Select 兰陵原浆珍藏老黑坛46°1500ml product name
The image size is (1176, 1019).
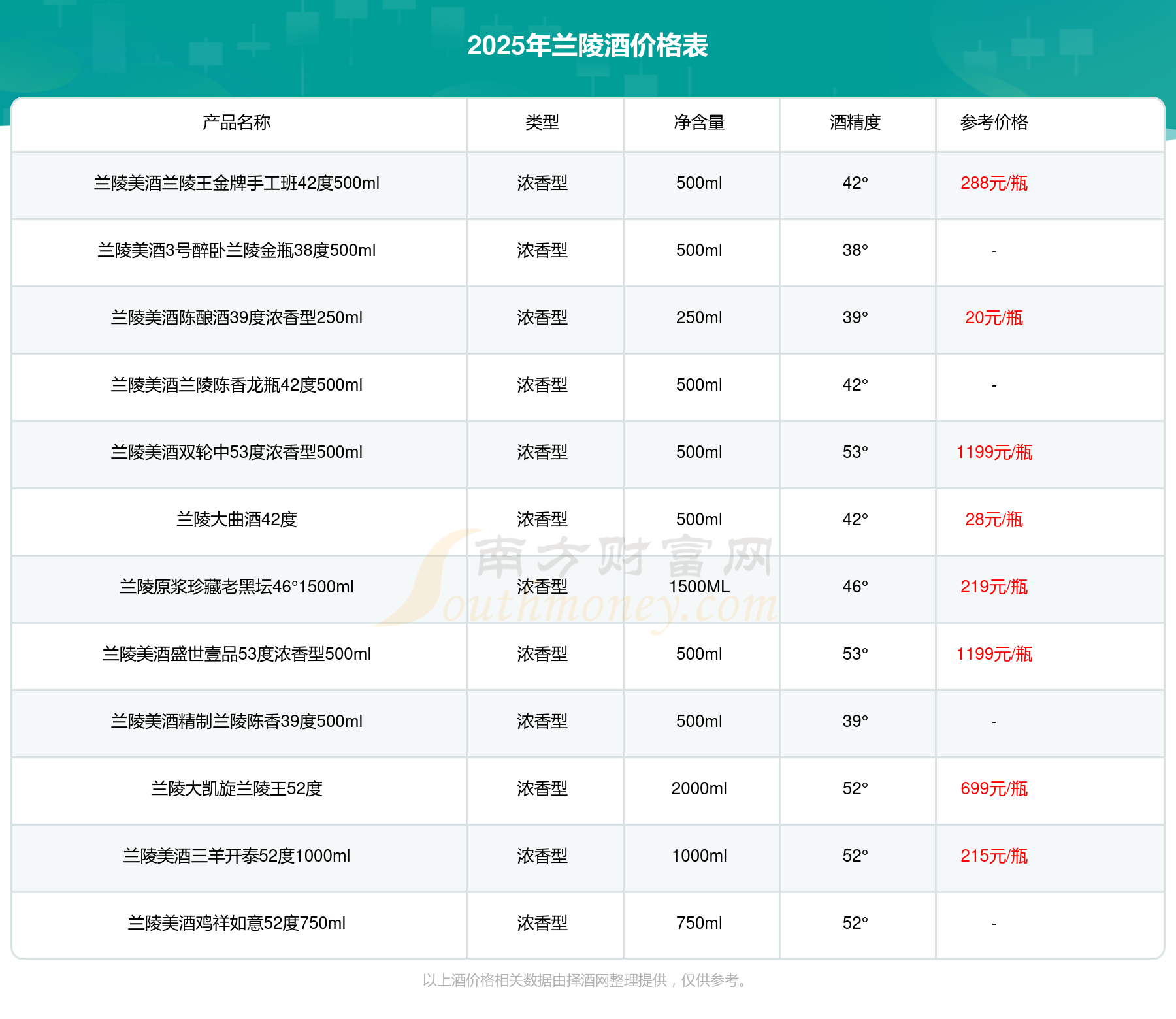237,587
